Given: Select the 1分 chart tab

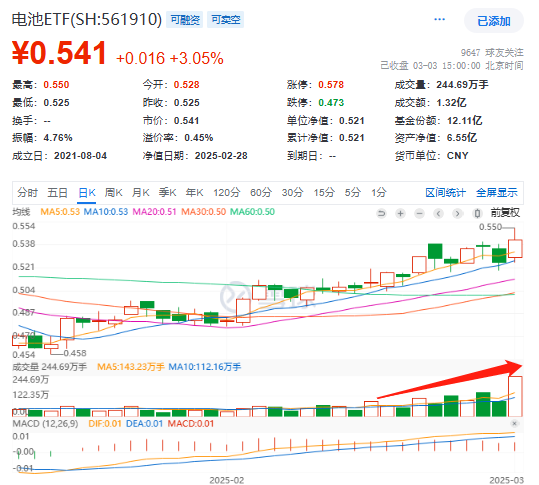Looking at the screenshot, I should pyautogui.click(x=379, y=192).
